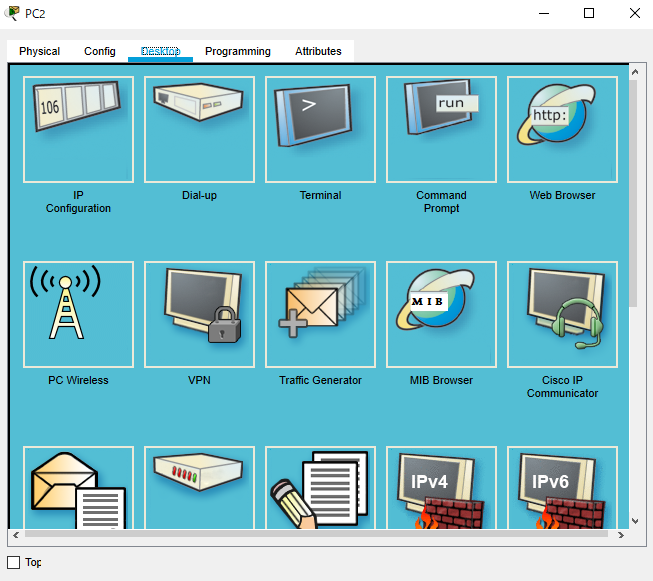This screenshot has height=581, width=653.
Task: Click the horizontal scrollbar thumb
Action: coord(316,534)
